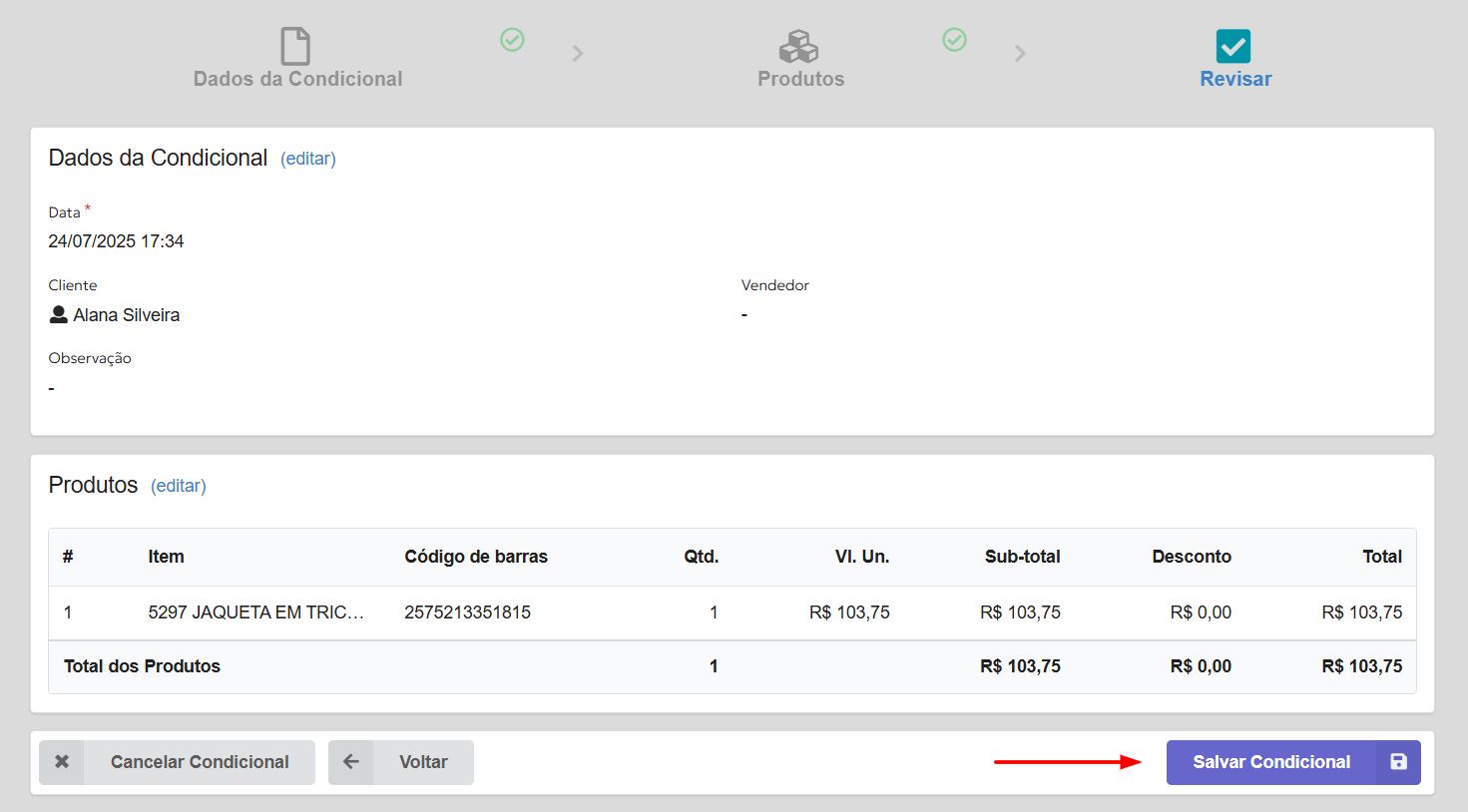Switch to the Produtos step label
Image resolution: width=1468 pixels, height=812 pixels.
(x=800, y=79)
